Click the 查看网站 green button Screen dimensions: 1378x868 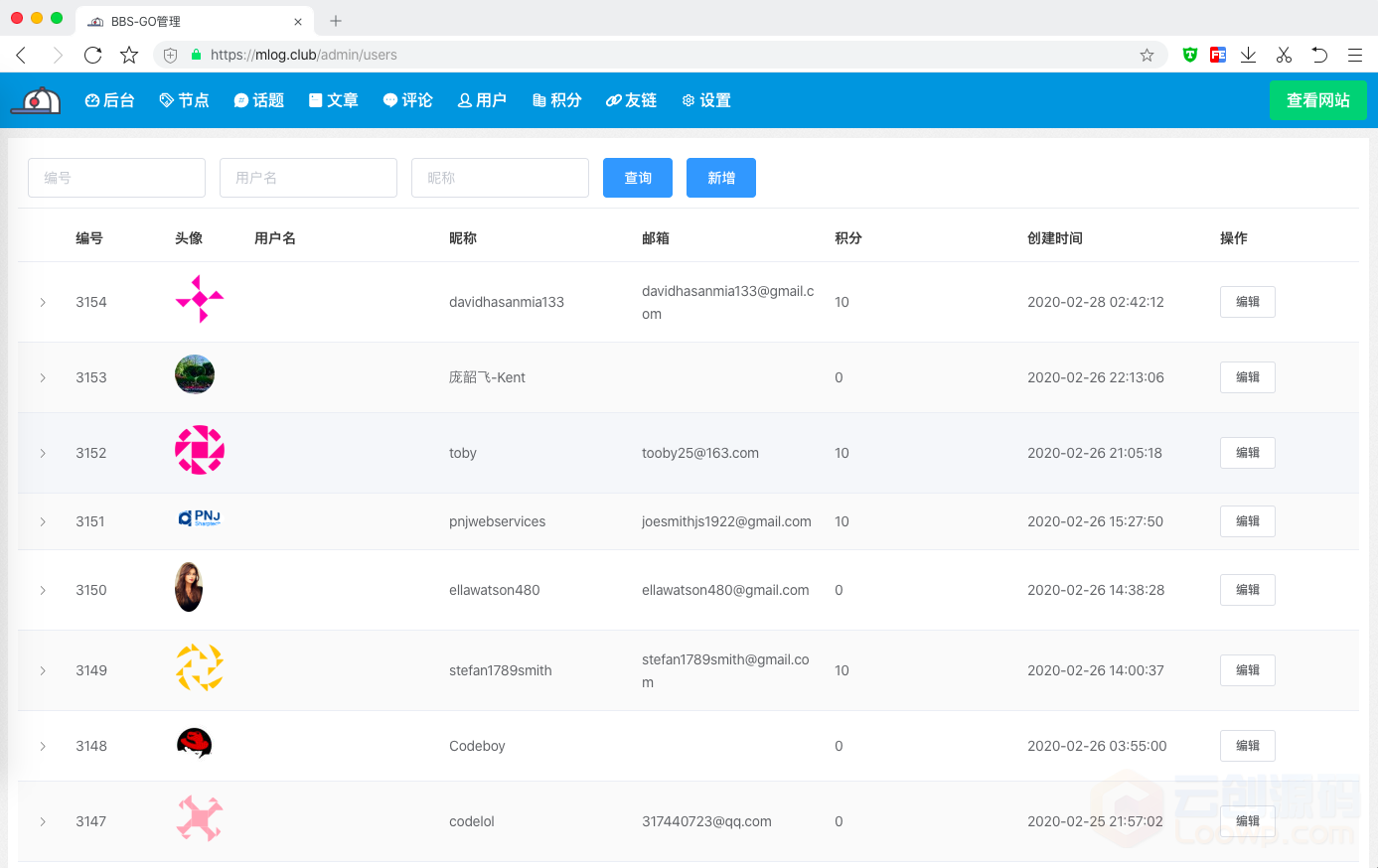point(1317,100)
